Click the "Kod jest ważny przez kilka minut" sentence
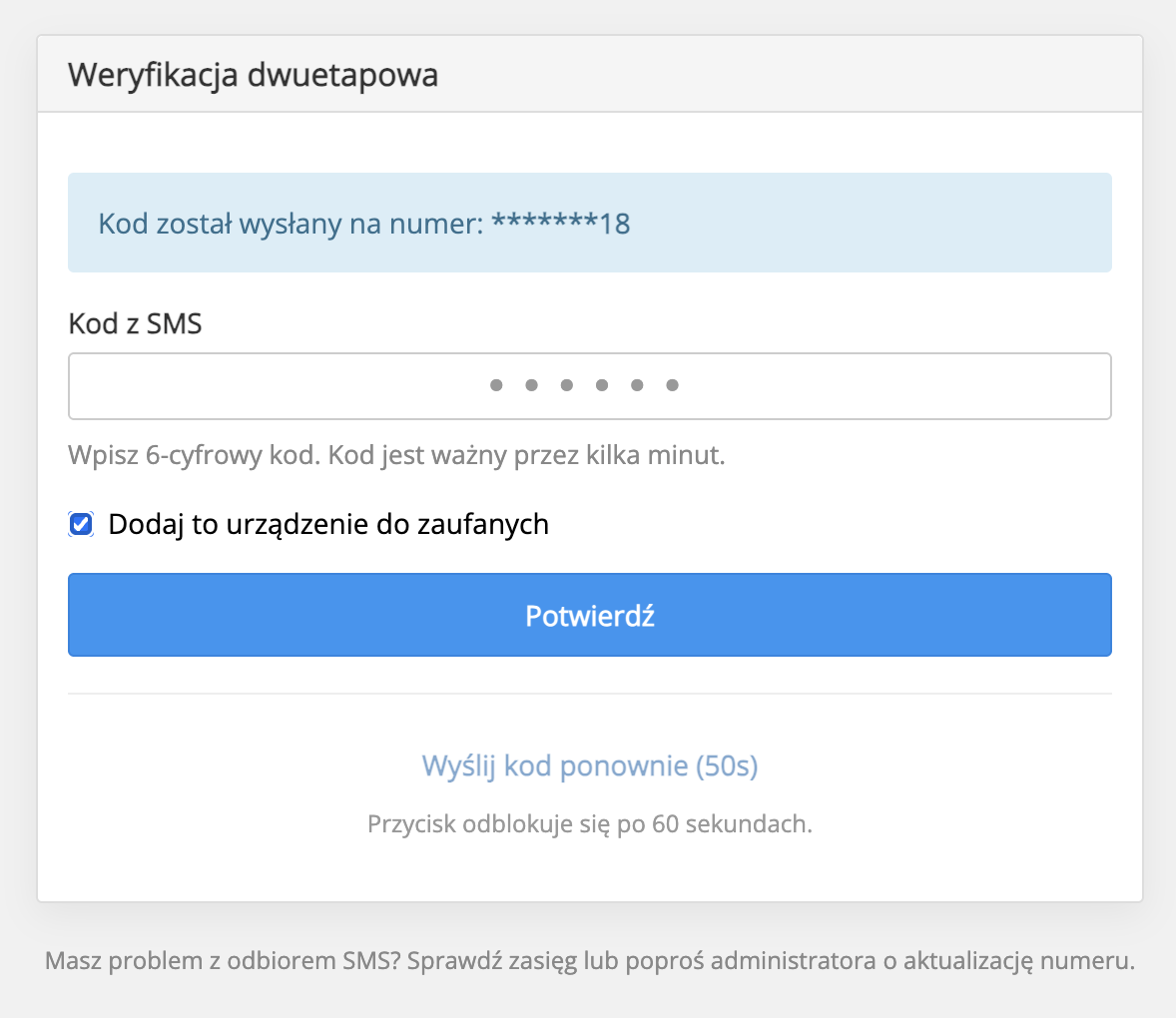The image size is (1176, 1018). (526, 455)
